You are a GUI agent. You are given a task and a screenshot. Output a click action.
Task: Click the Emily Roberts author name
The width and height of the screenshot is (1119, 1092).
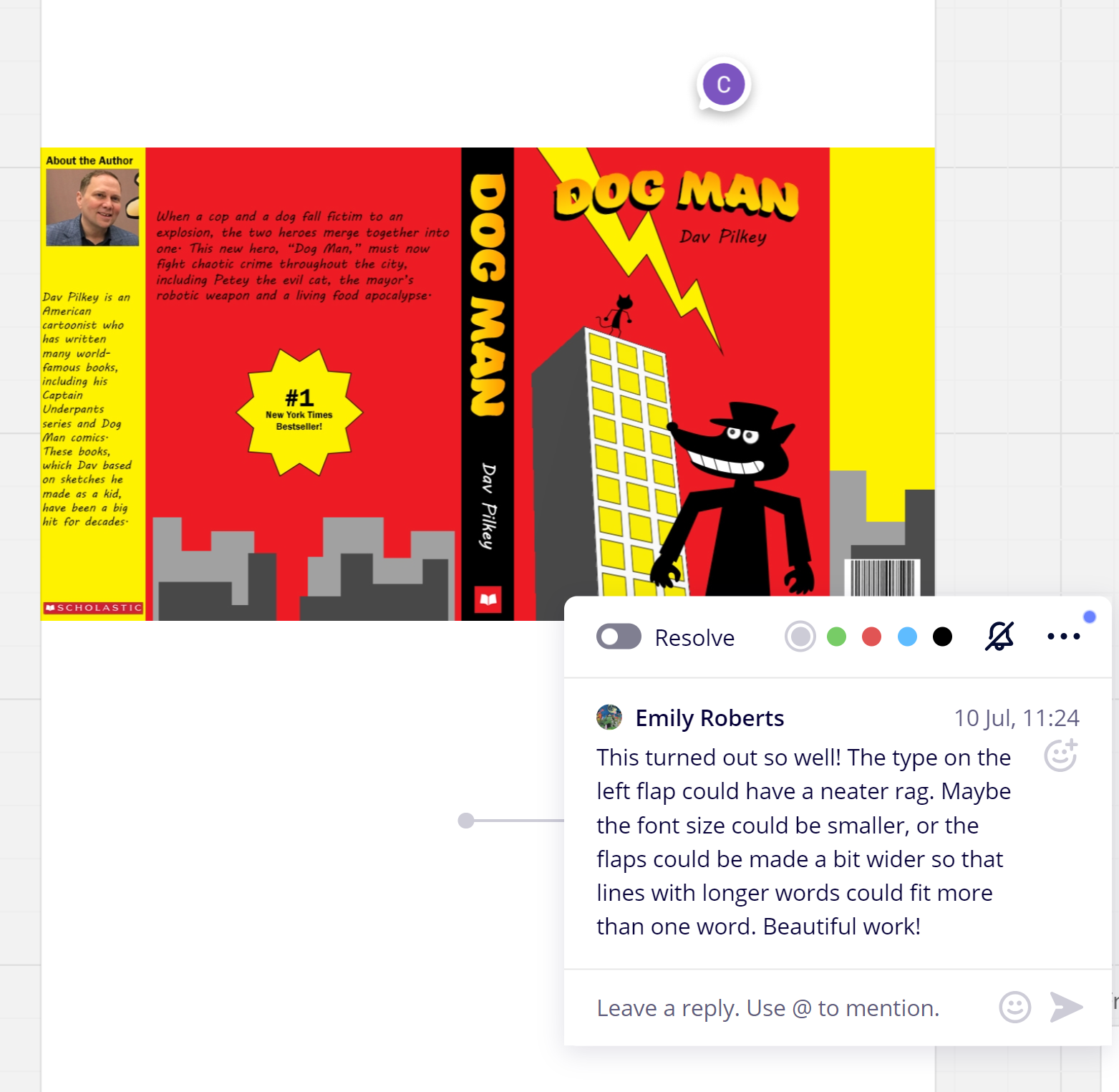point(709,717)
